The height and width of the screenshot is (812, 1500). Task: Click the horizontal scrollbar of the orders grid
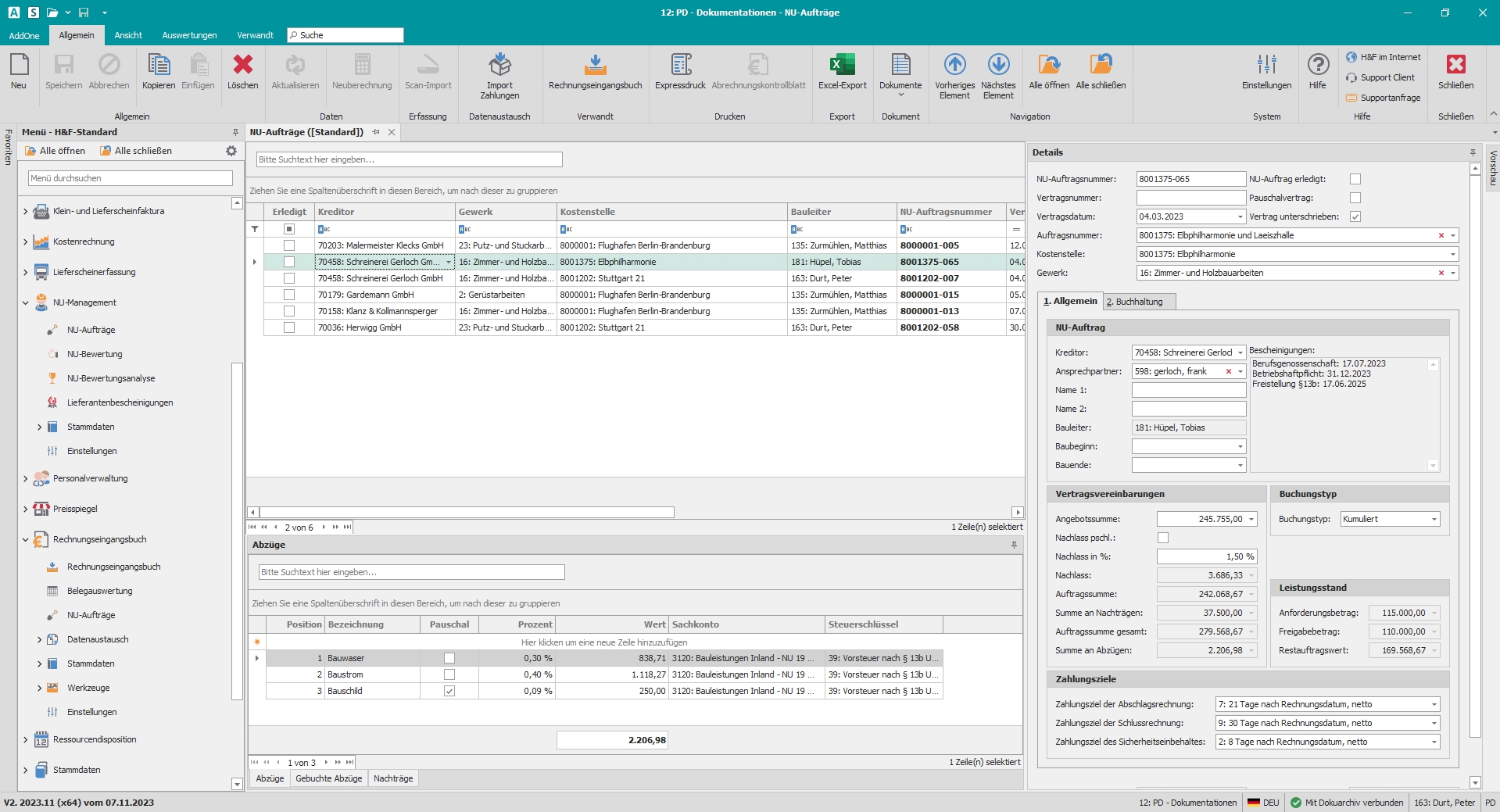click(x=467, y=513)
